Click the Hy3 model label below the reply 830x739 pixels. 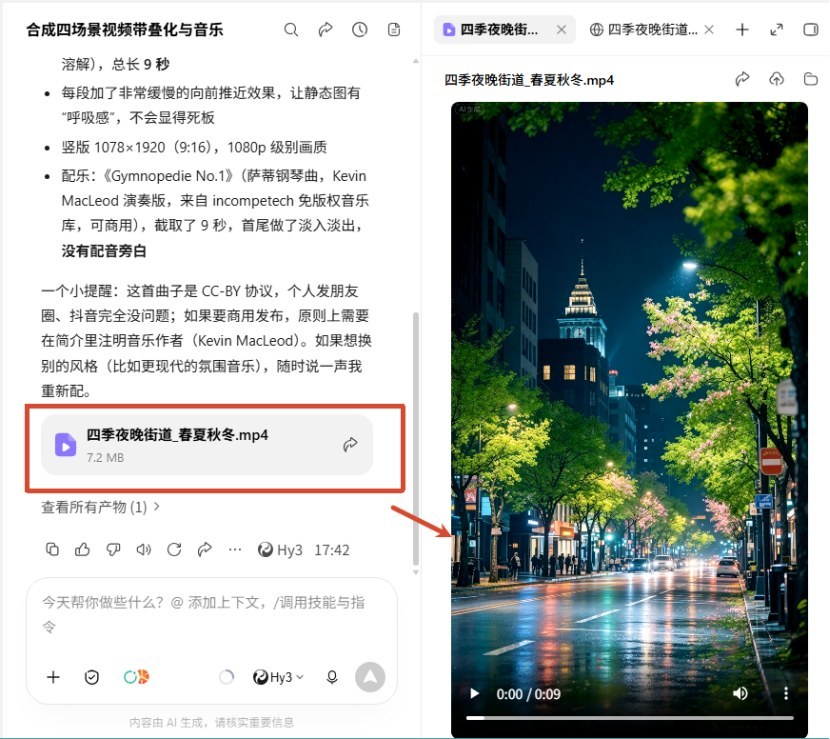coord(281,549)
